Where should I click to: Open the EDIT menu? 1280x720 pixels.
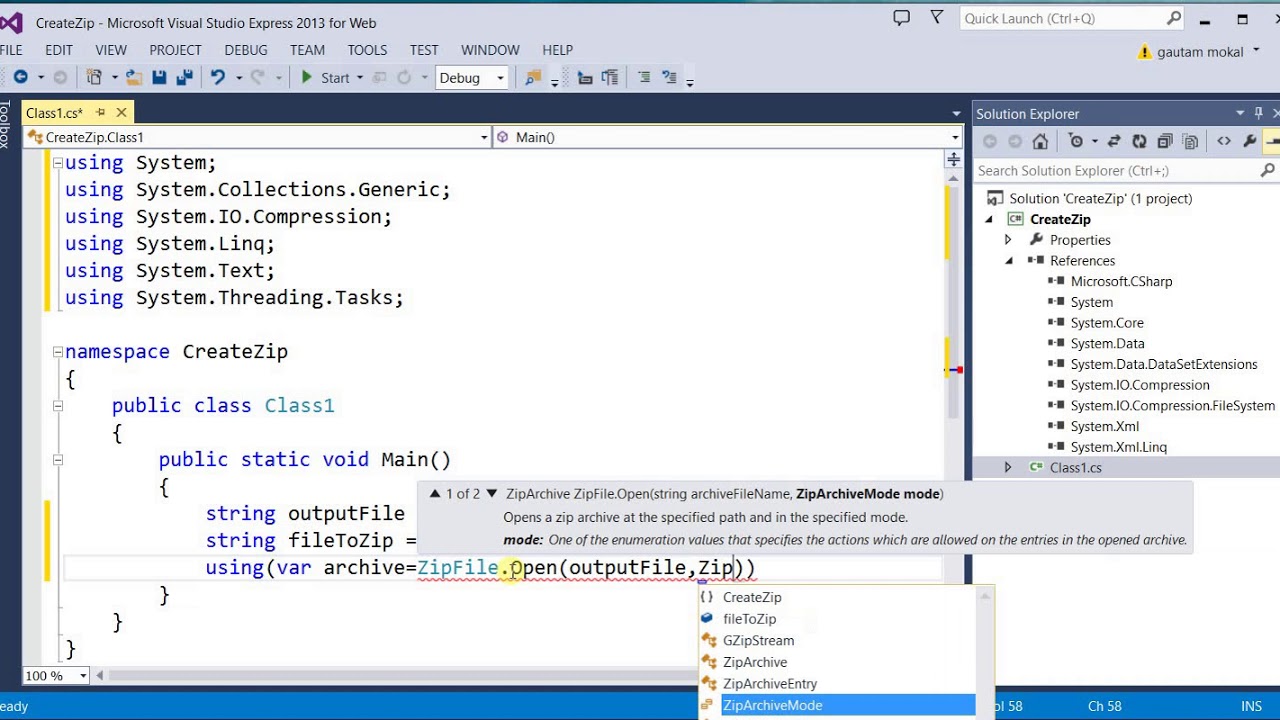point(59,50)
